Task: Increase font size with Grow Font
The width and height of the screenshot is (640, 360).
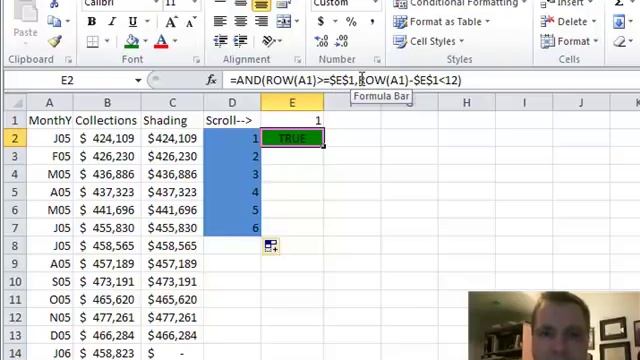Action: (171, 22)
